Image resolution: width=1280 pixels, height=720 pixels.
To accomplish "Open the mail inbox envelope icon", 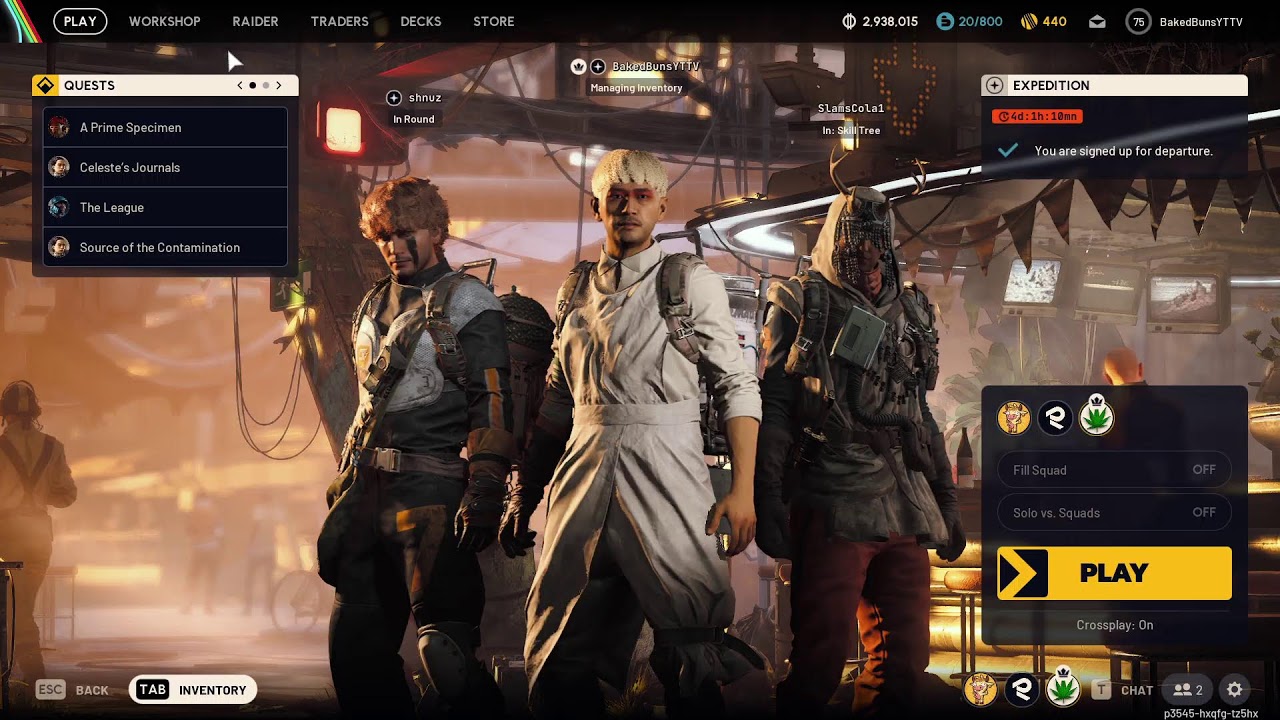I will [x=1097, y=21].
